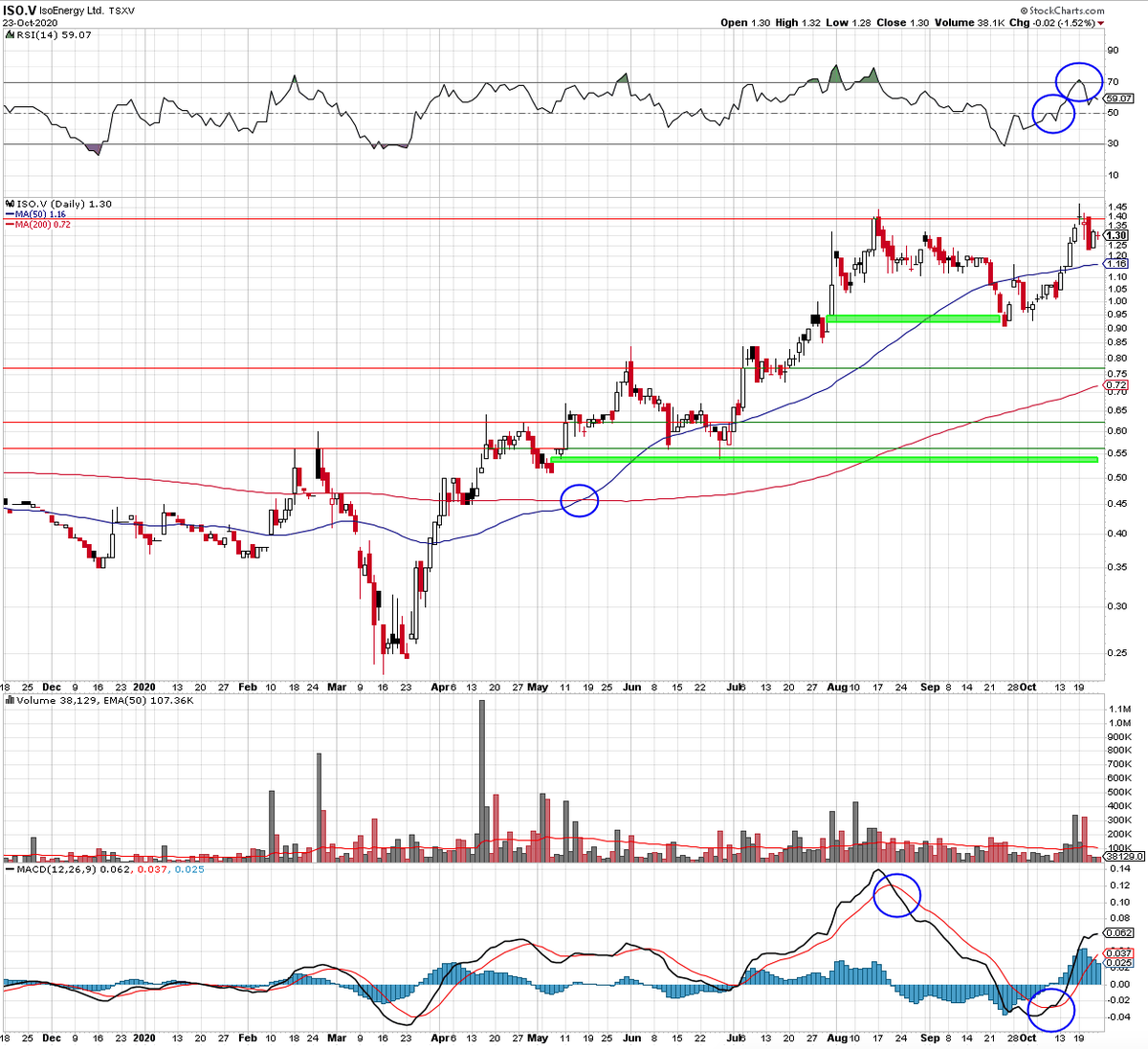
Task: Click the MACD(12,26,9) 0.062 indicator label
Action: (74, 869)
